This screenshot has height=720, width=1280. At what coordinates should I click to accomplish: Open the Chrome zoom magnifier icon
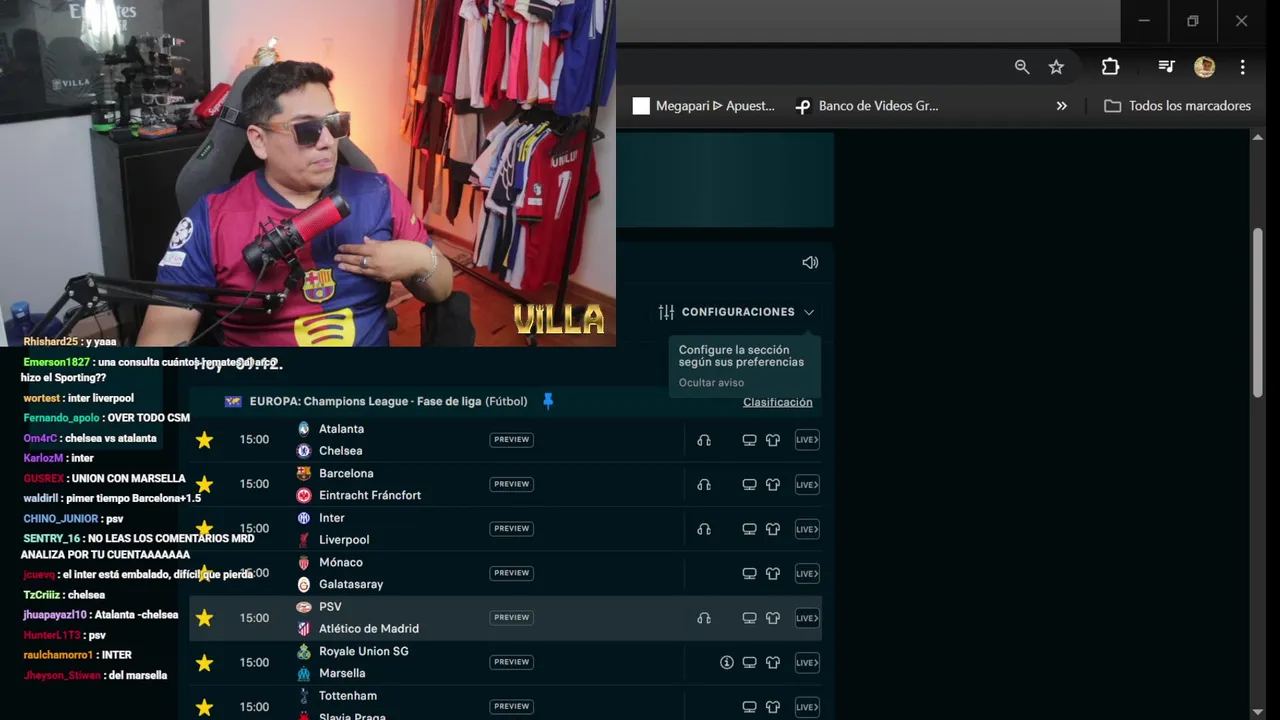1022,67
